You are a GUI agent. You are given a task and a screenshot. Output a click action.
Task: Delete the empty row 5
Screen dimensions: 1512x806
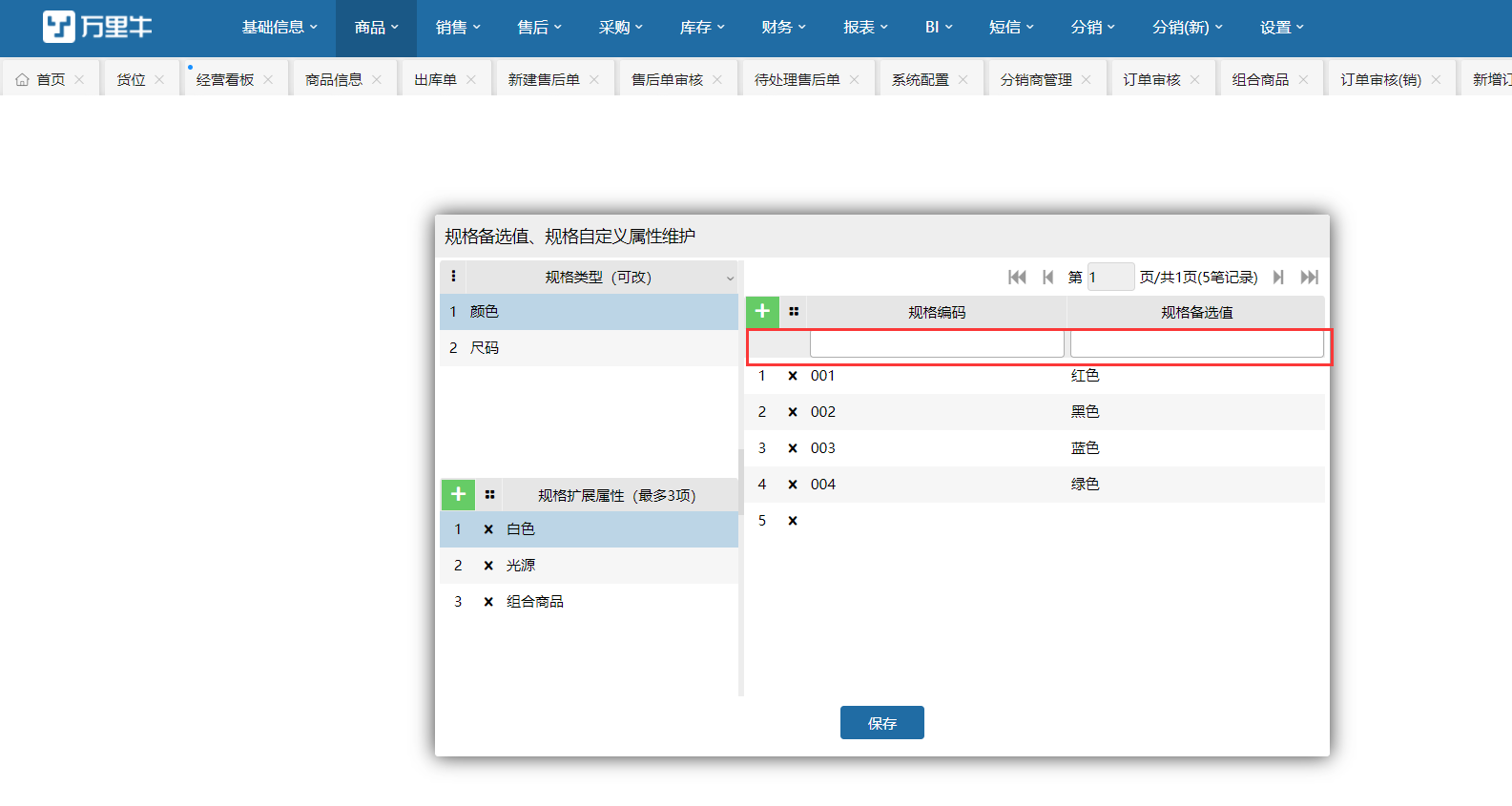(x=793, y=521)
